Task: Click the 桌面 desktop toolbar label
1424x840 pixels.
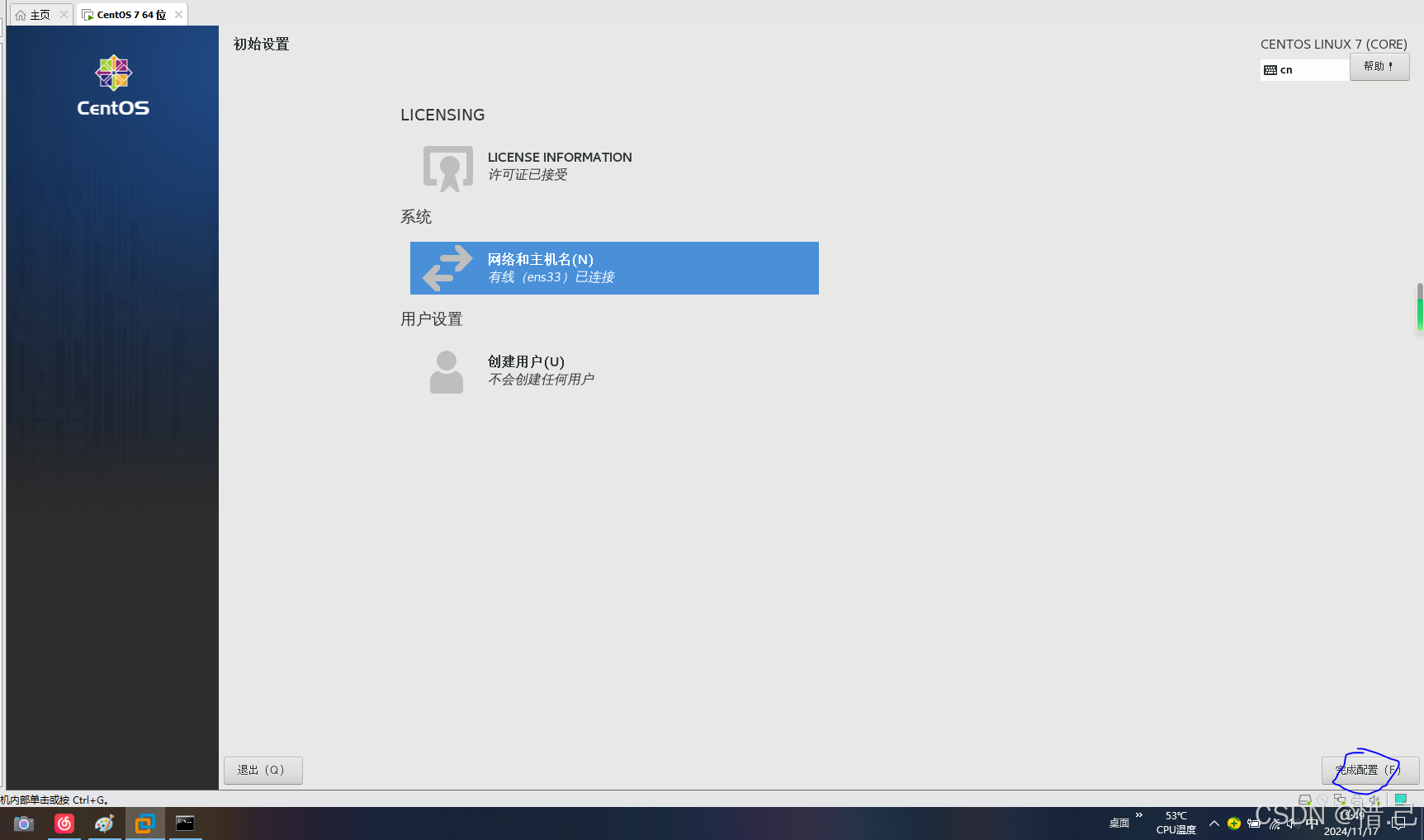Action: pyautogui.click(x=1119, y=823)
